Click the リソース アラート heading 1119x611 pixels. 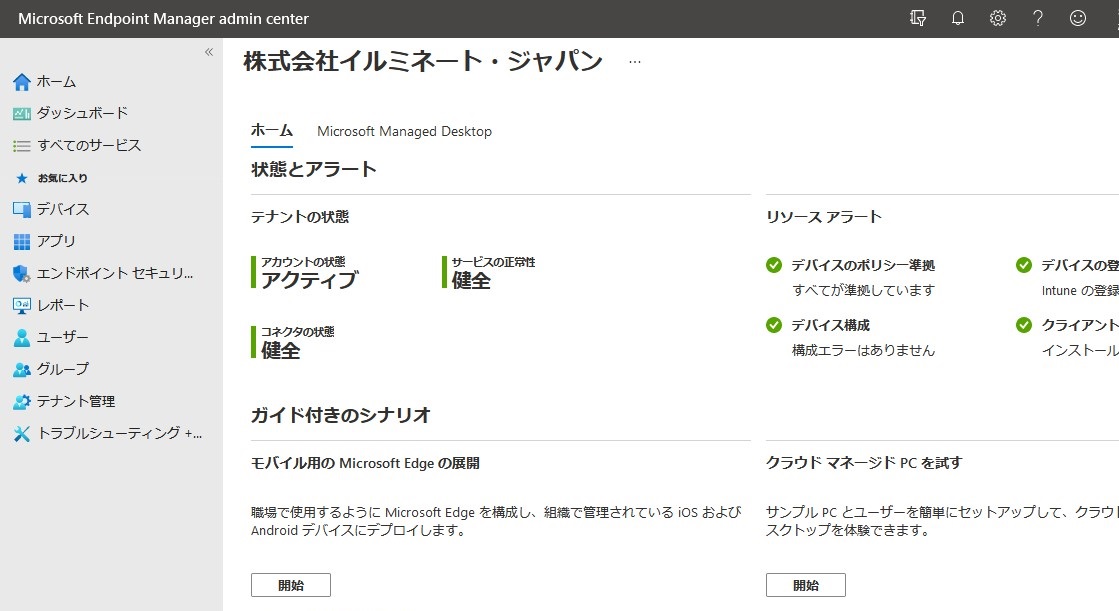[824, 217]
